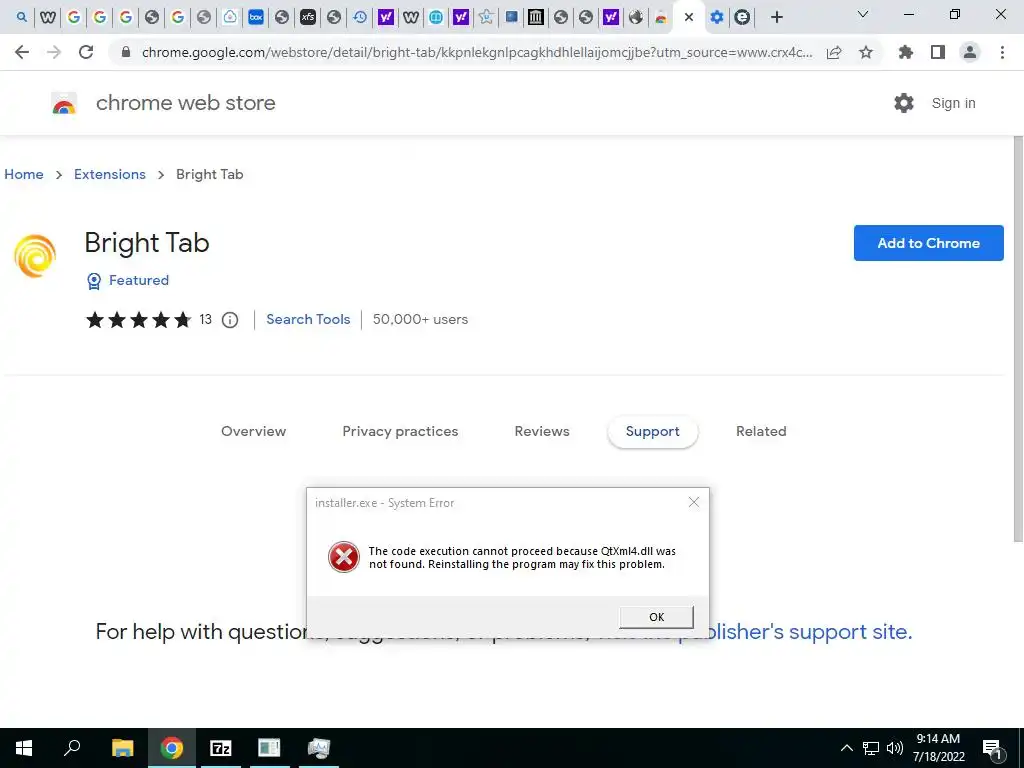1024x768 pixels.
Task: Click the Bright Tab heading
Action: (x=147, y=243)
